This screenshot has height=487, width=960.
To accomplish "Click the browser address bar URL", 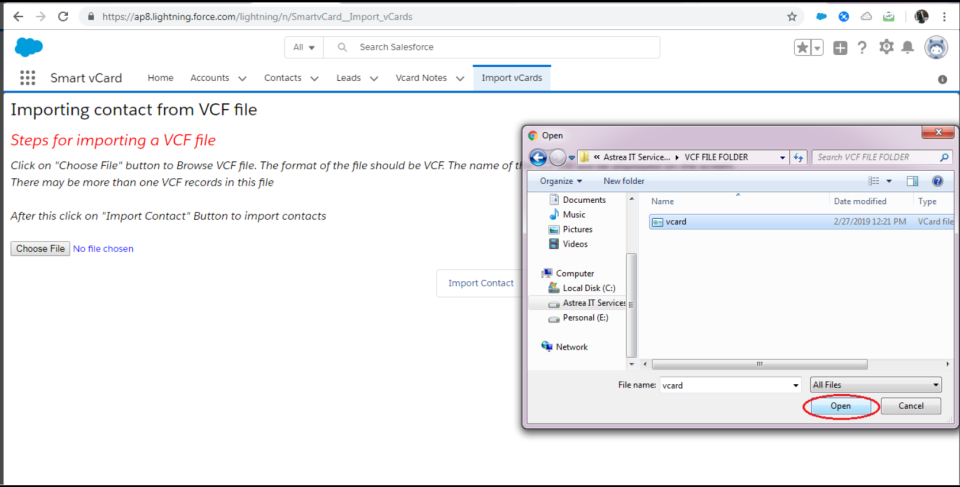I will pos(257,17).
